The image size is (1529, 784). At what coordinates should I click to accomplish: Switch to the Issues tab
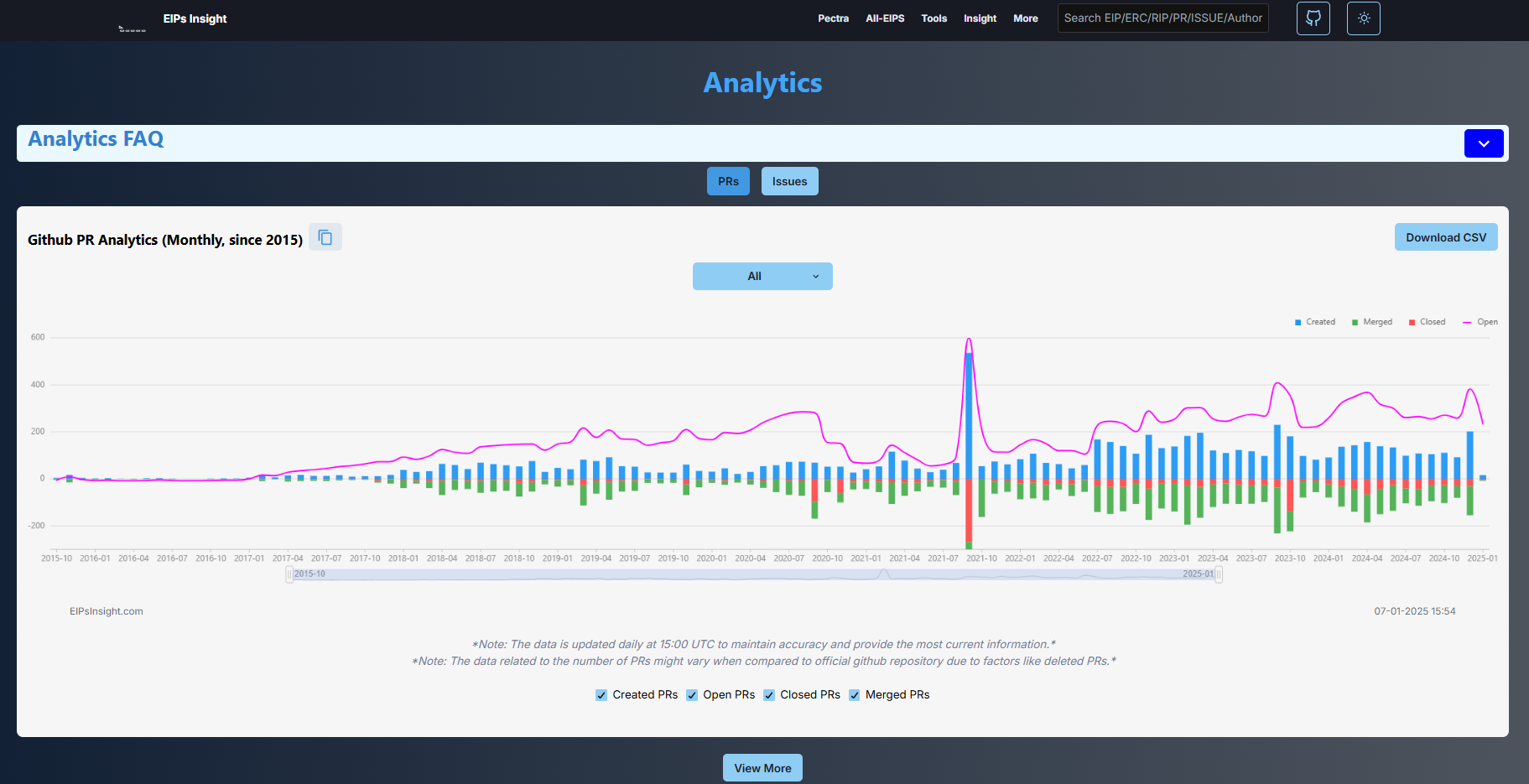click(x=789, y=181)
